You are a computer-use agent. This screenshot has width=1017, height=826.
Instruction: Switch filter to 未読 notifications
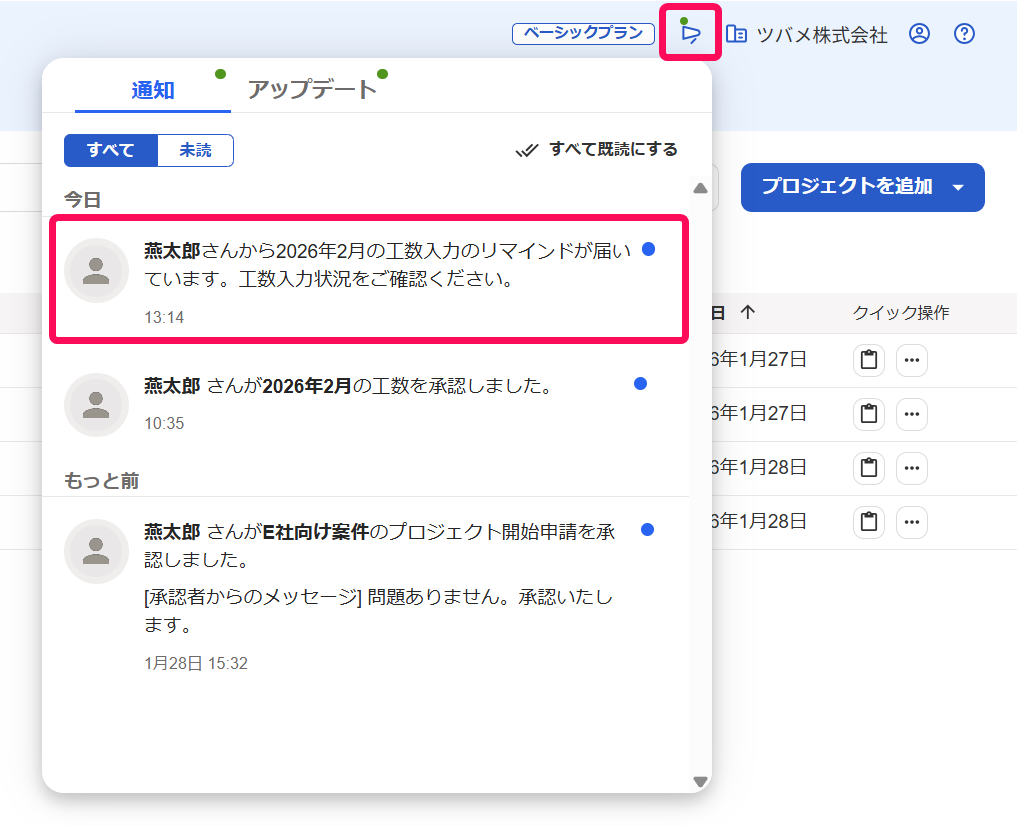[x=195, y=150]
